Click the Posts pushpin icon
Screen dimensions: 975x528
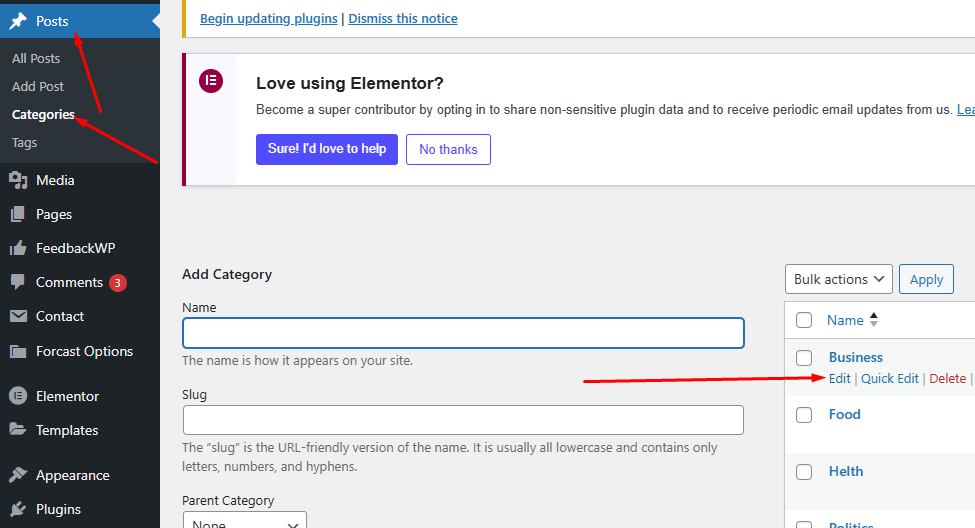18,21
